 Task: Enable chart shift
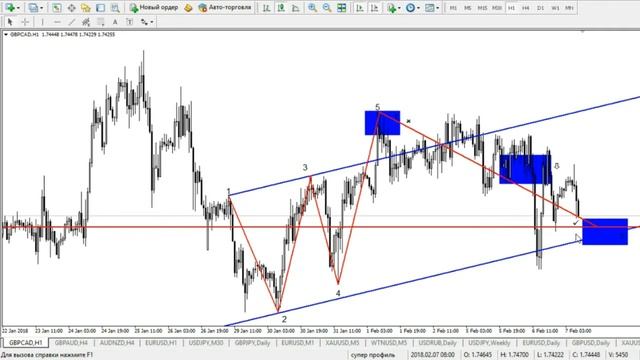click(374, 8)
